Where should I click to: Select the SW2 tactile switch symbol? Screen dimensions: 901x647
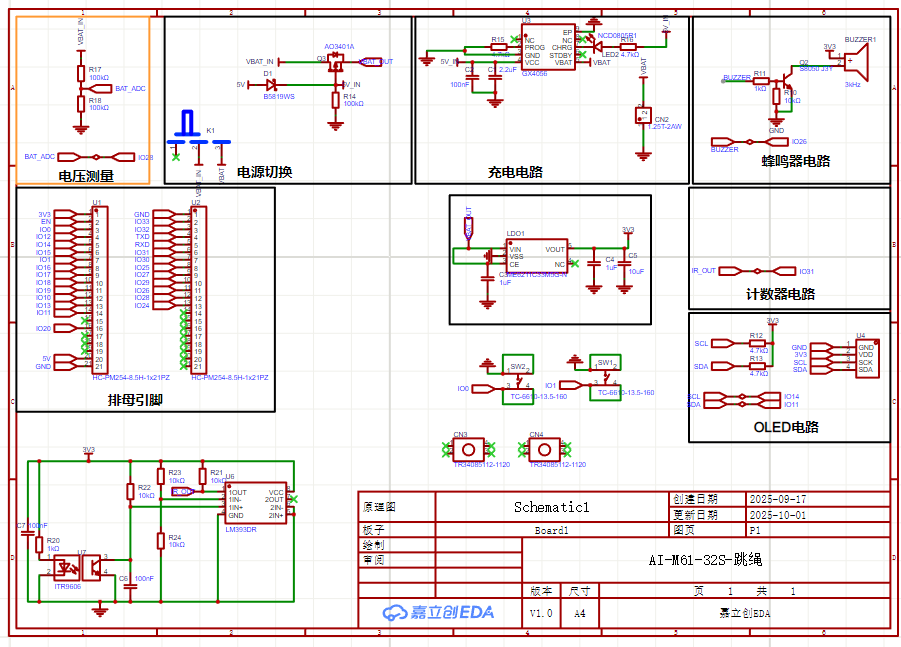[x=518, y=381]
